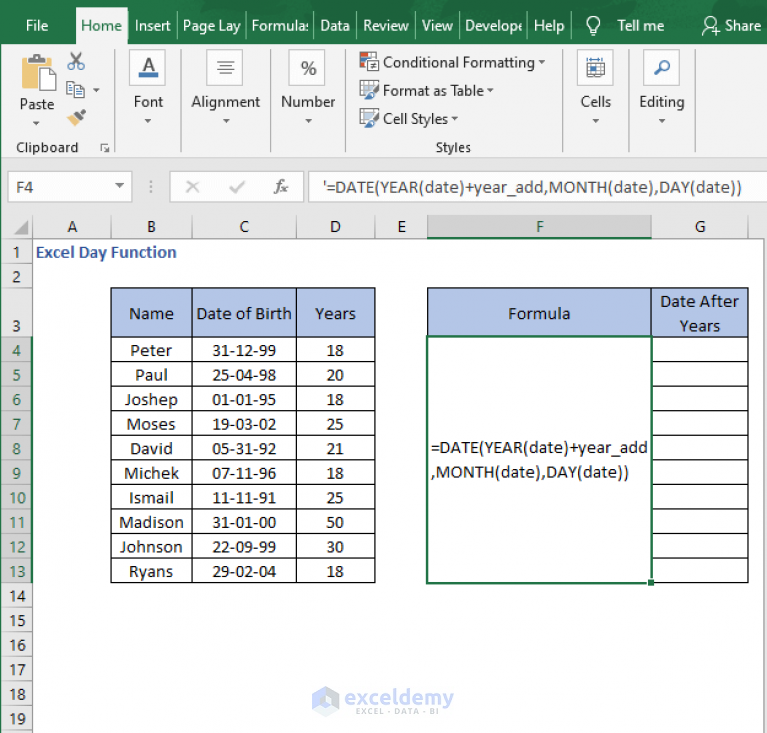Click the Copy icon

pos(75,90)
